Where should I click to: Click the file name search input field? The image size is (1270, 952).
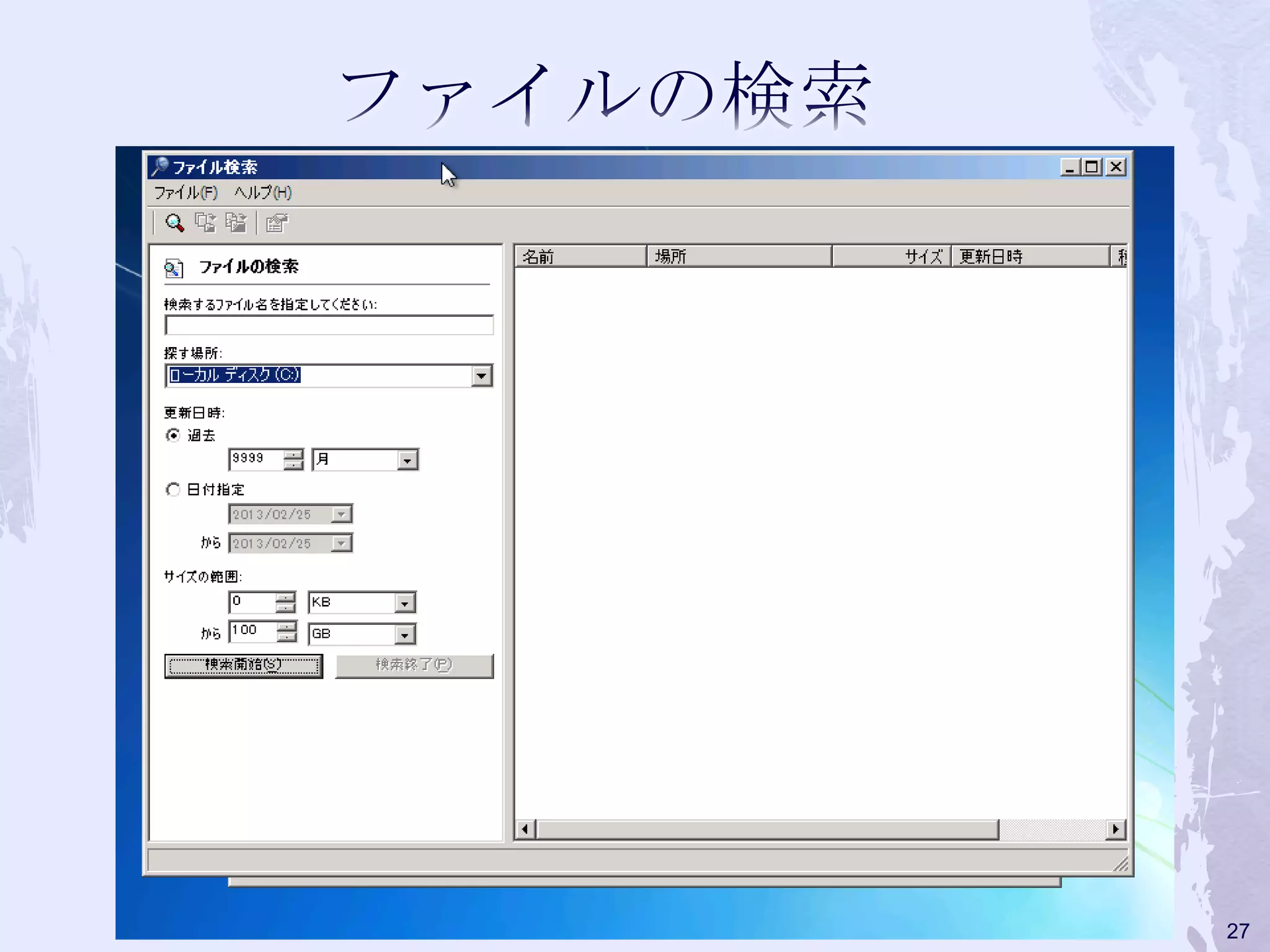tap(329, 325)
